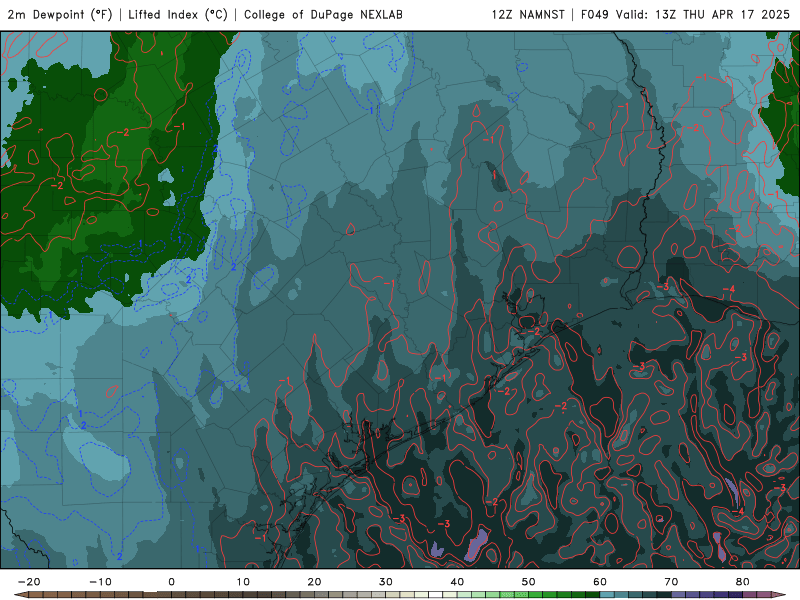Click the '2m Dewpoint (°F)' title text
This screenshot has width=800, height=600.
[60, 15]
